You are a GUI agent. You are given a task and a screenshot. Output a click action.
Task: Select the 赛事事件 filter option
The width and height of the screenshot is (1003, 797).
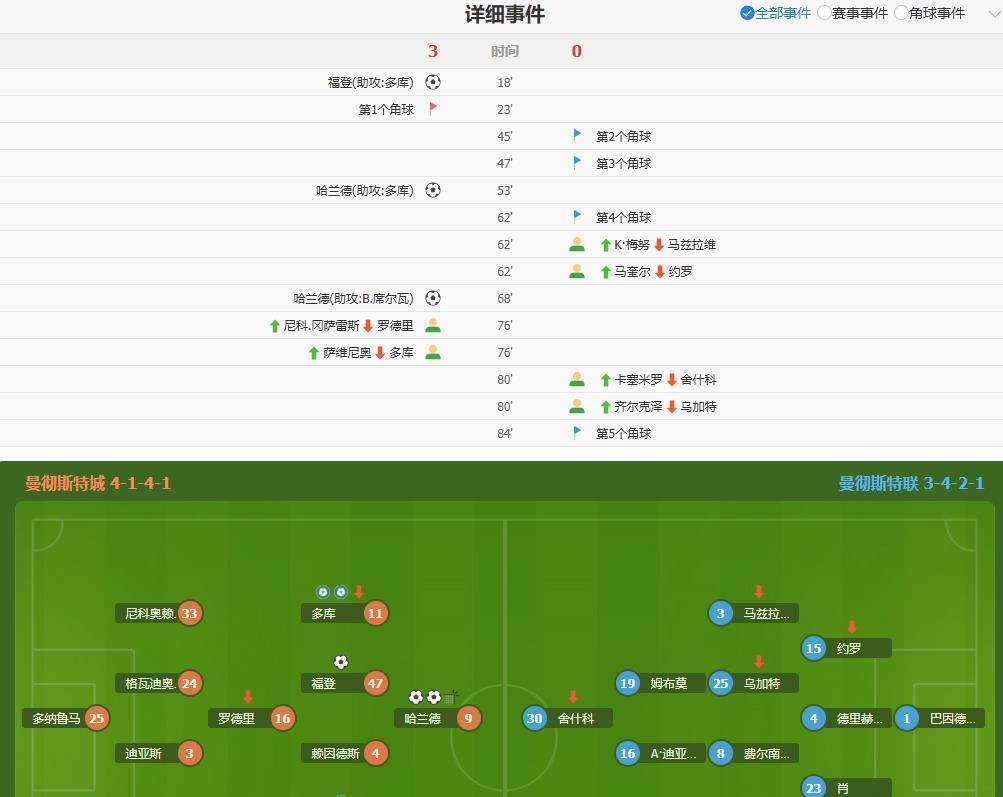point(824,13)
